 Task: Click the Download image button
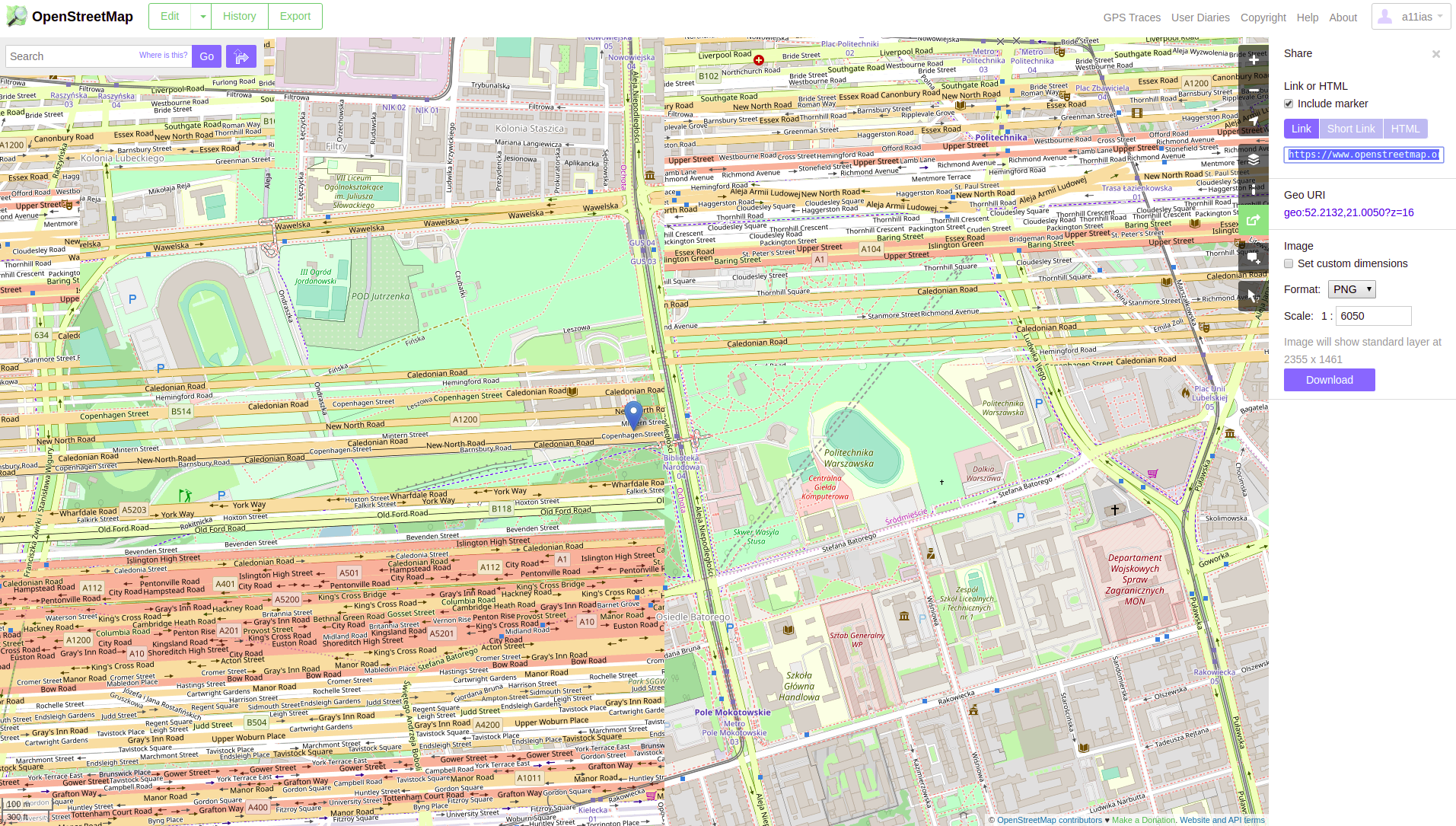(x=1330, y=380)
